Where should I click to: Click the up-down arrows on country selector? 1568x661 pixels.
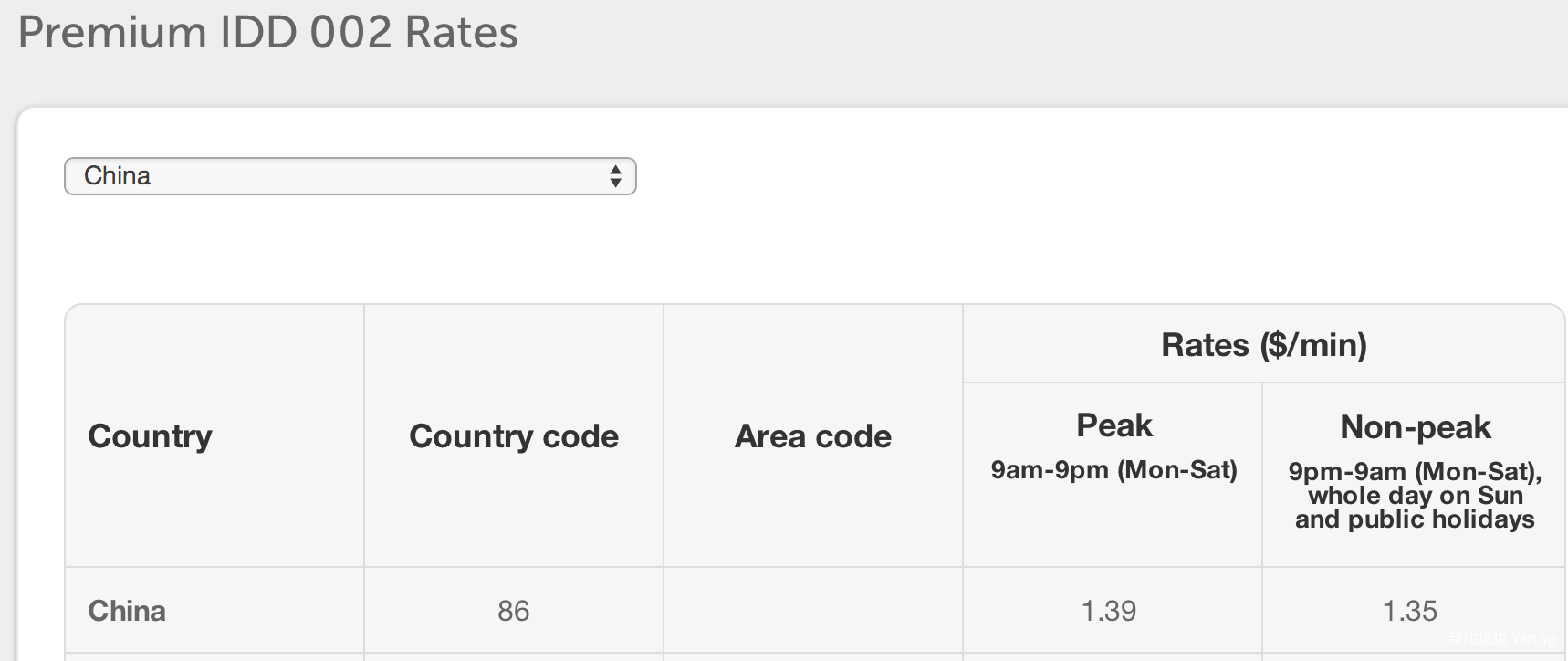point(616,176)
